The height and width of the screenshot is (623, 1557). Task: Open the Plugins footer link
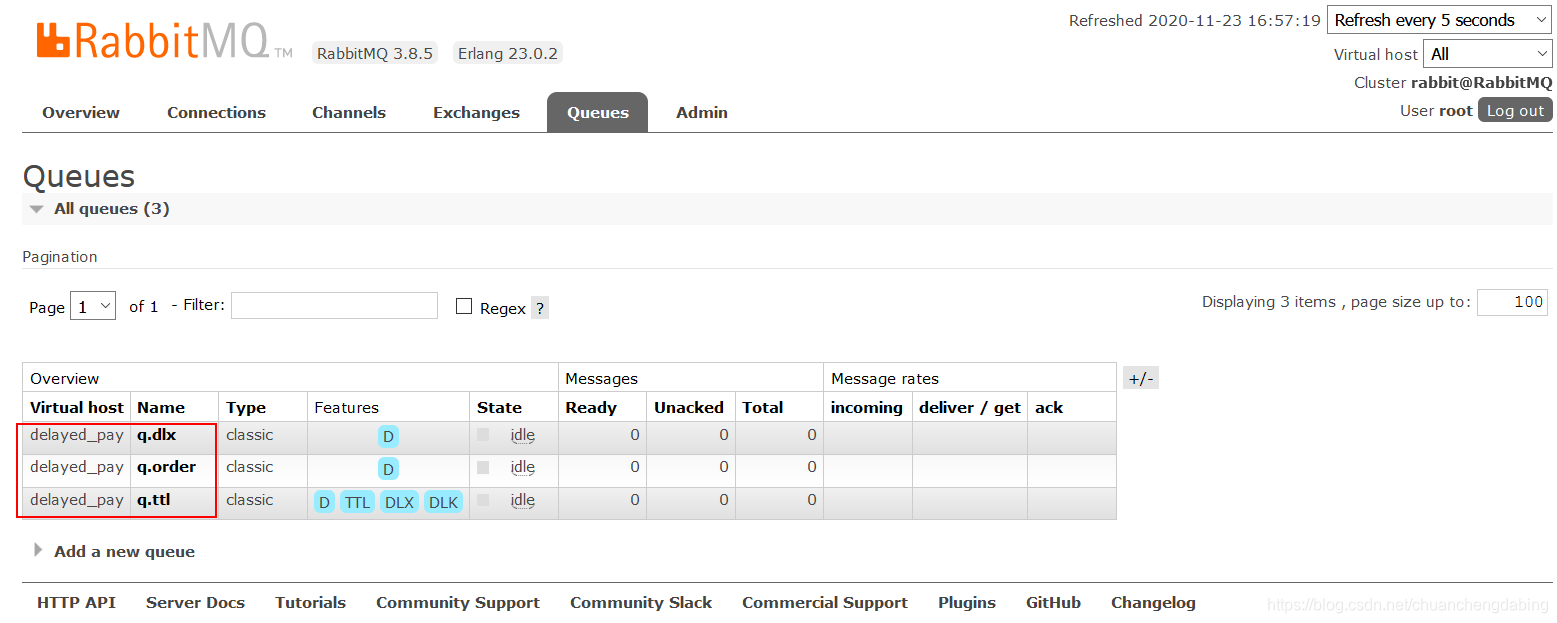(967, 603)
